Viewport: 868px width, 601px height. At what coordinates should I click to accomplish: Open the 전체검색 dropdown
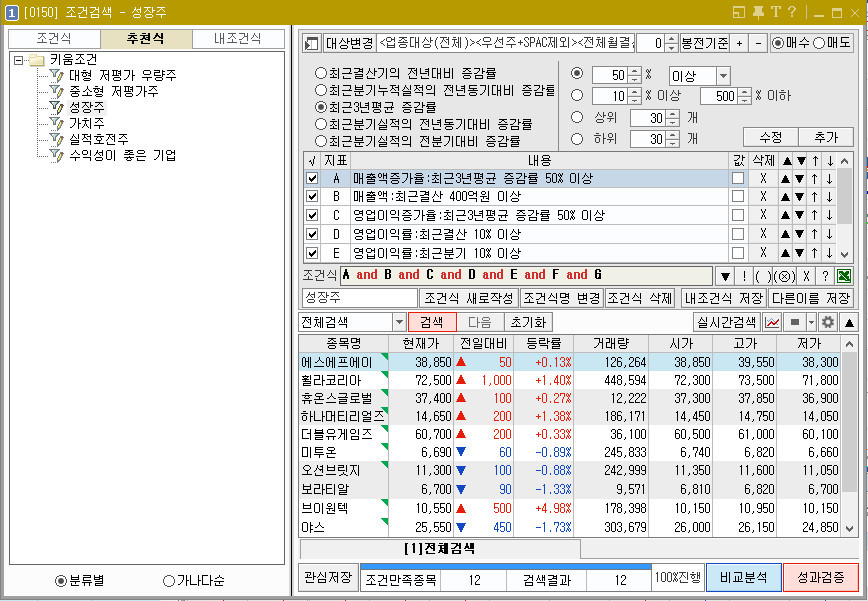pyautogui.click(x=400, y=320)
